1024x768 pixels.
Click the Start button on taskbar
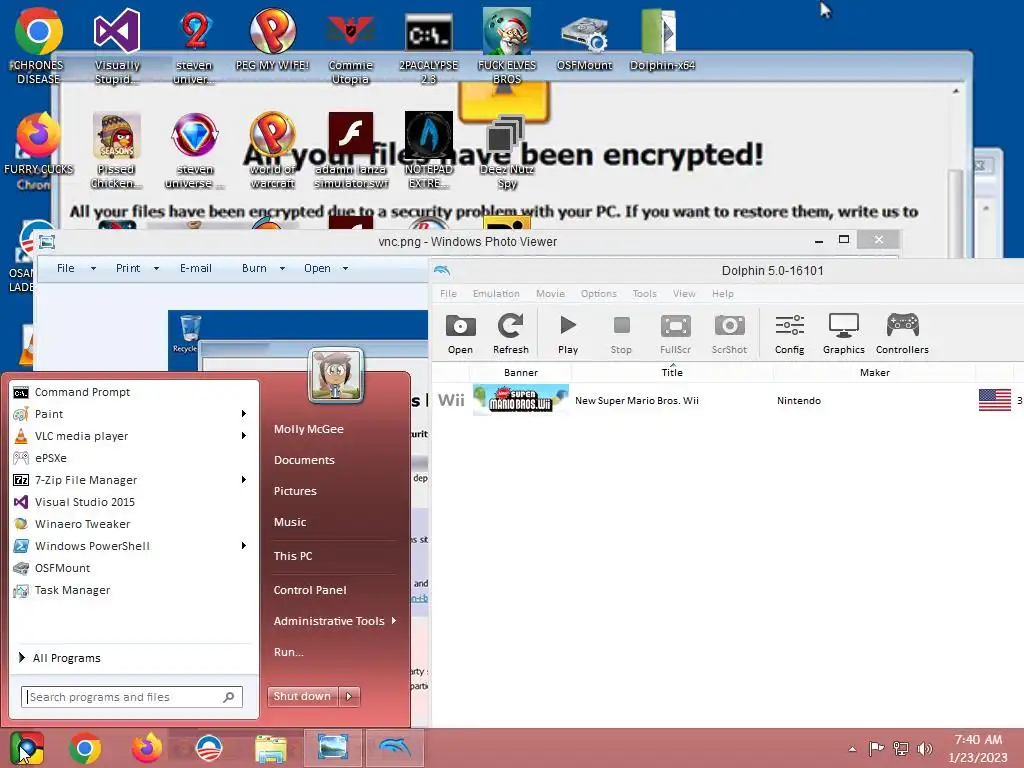click(27, 748)
